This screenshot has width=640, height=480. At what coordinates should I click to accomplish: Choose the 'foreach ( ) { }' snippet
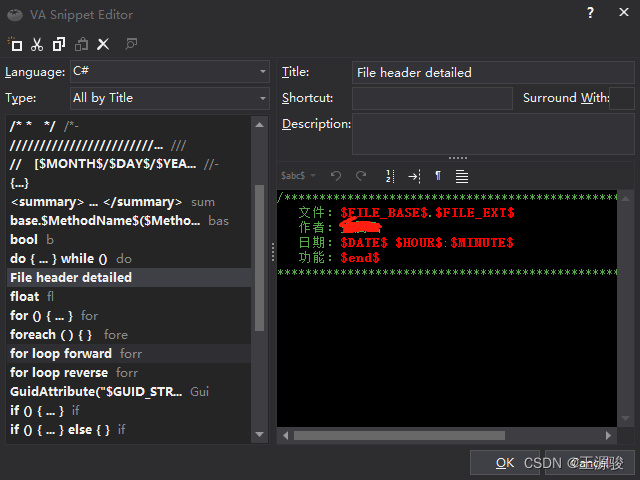(x=51, y=335)
